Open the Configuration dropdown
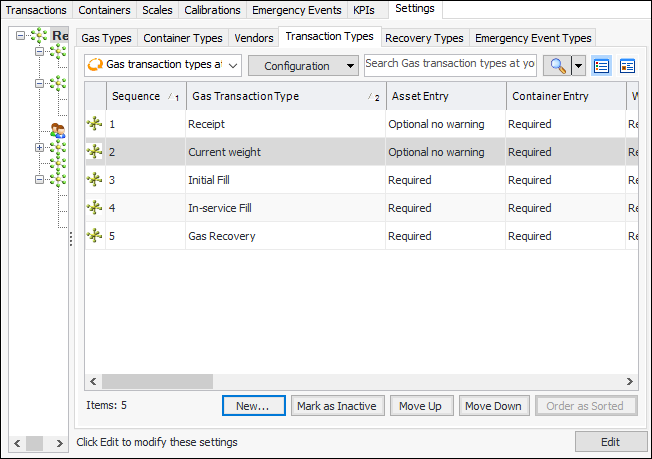This screenshot has width=652, height=459. (303, 66)
